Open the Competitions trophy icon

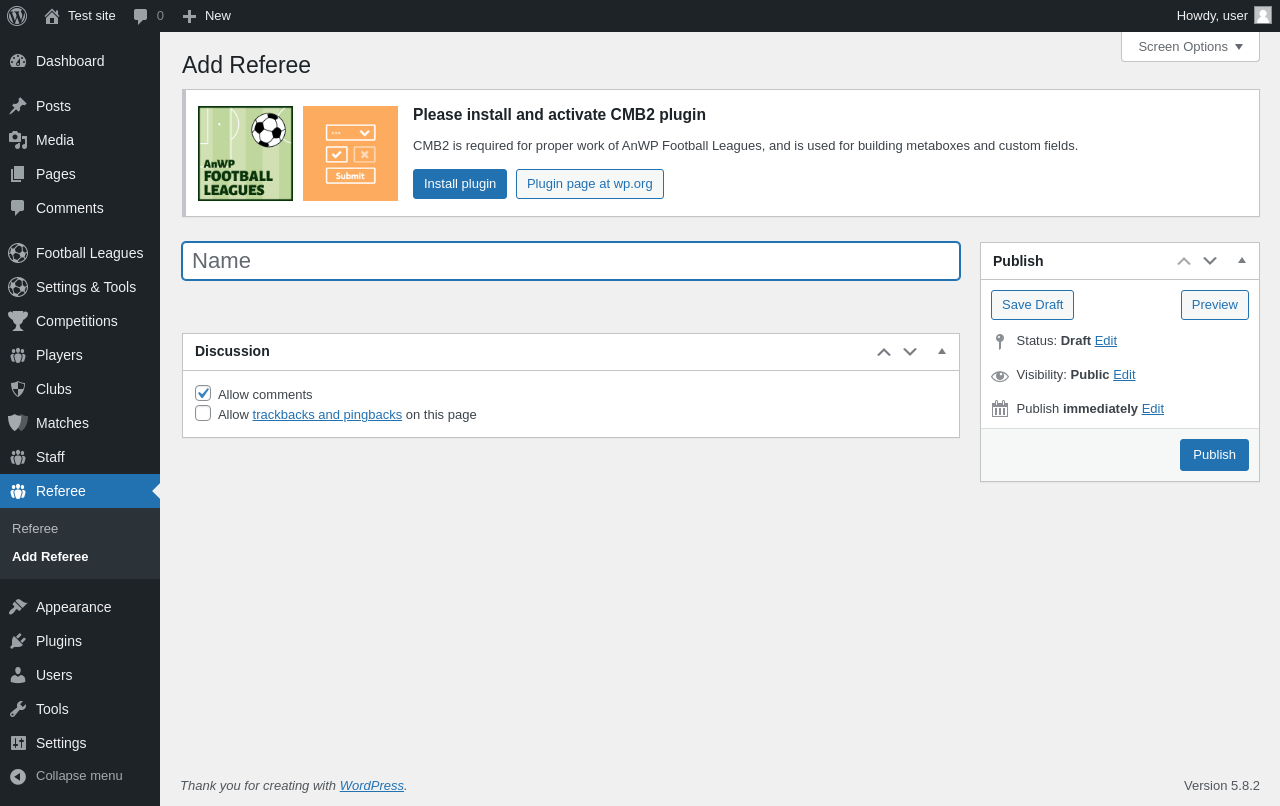[x=18, y=321]
